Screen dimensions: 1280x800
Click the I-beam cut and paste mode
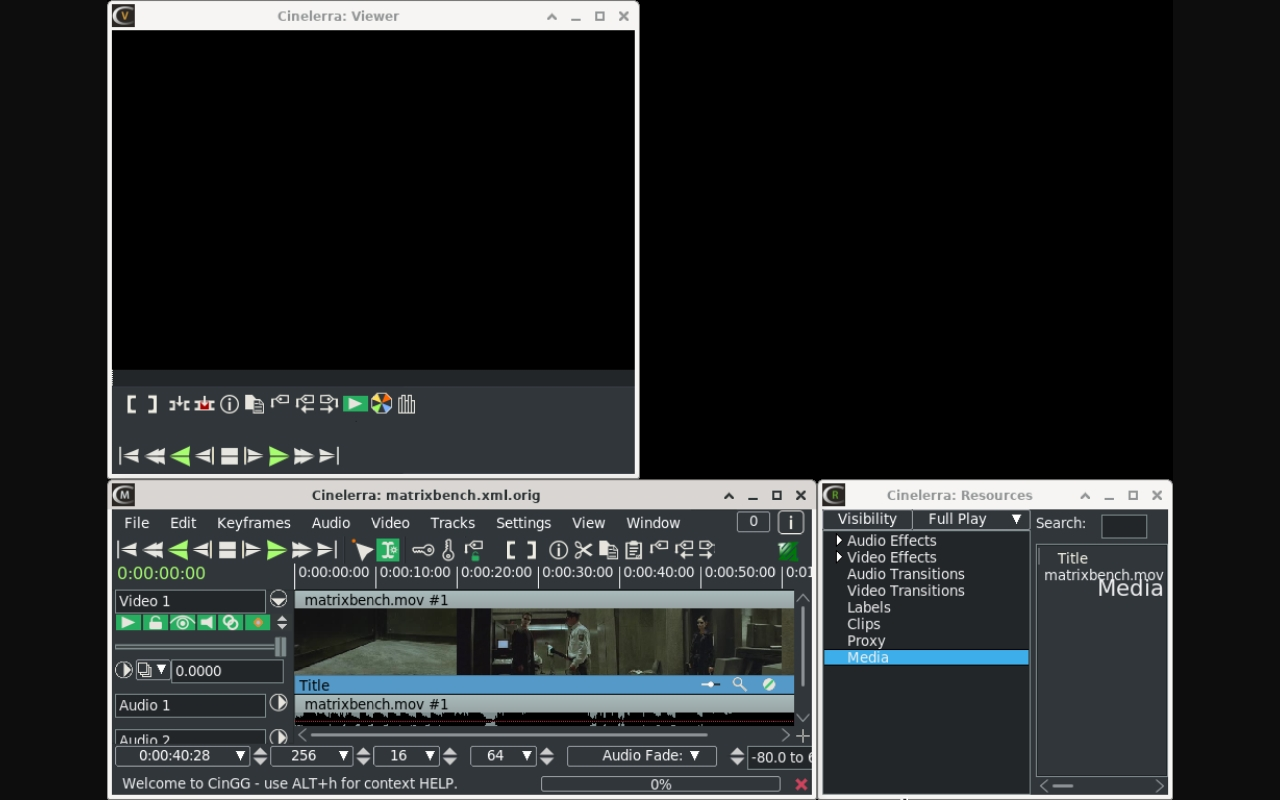388,550
